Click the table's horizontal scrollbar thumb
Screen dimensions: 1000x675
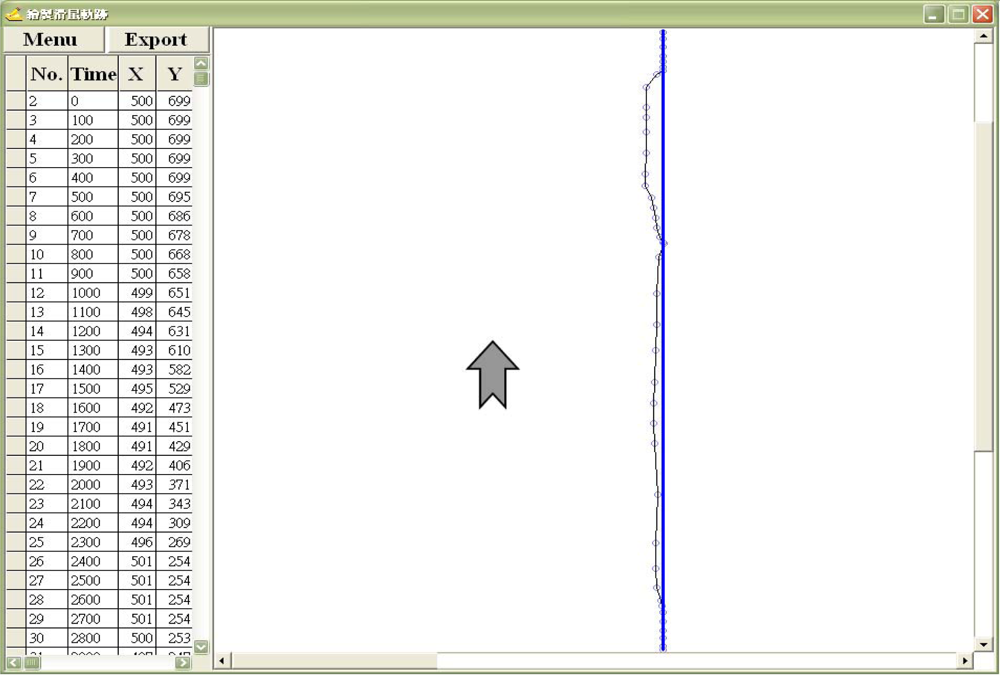click(31, 662)
